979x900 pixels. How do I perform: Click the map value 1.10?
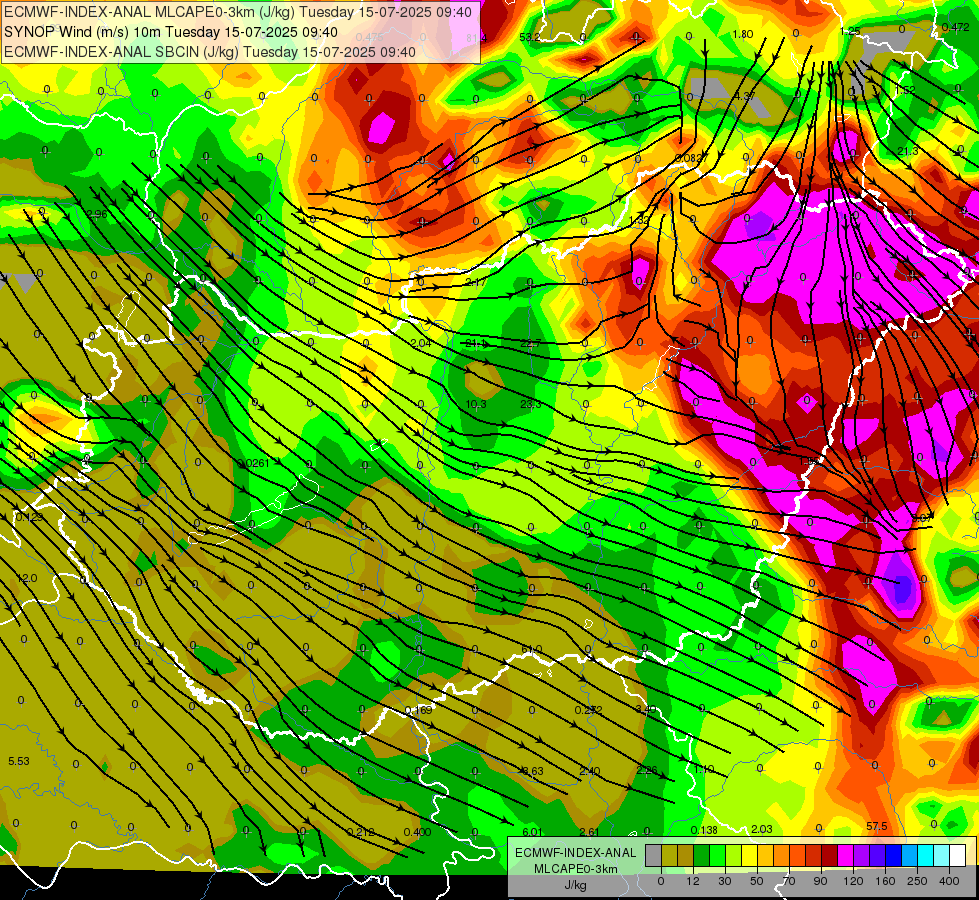coord(704,769)
